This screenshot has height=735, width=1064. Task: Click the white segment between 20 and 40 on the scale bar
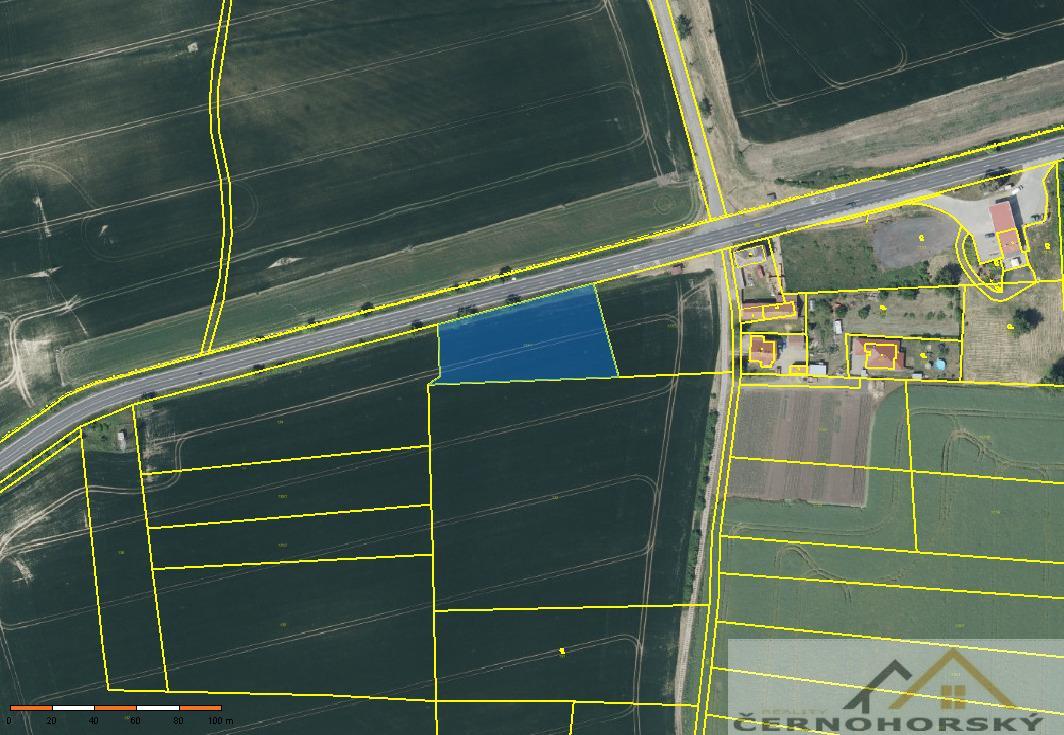(x=72, y=708)
